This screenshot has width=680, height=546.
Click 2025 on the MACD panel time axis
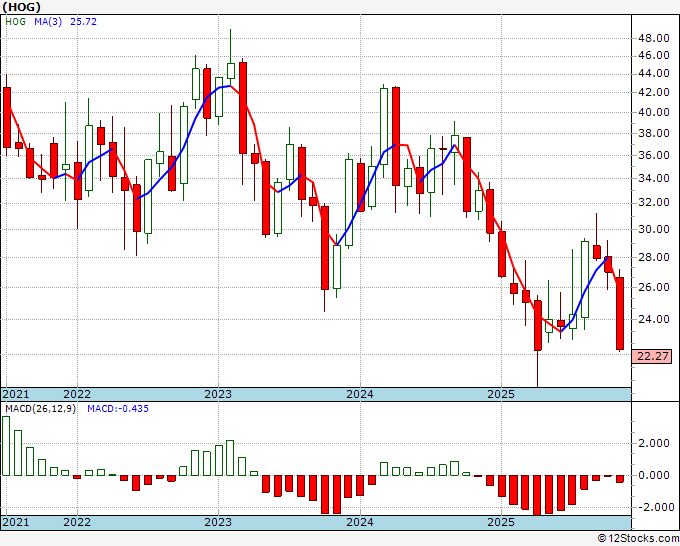501,522
